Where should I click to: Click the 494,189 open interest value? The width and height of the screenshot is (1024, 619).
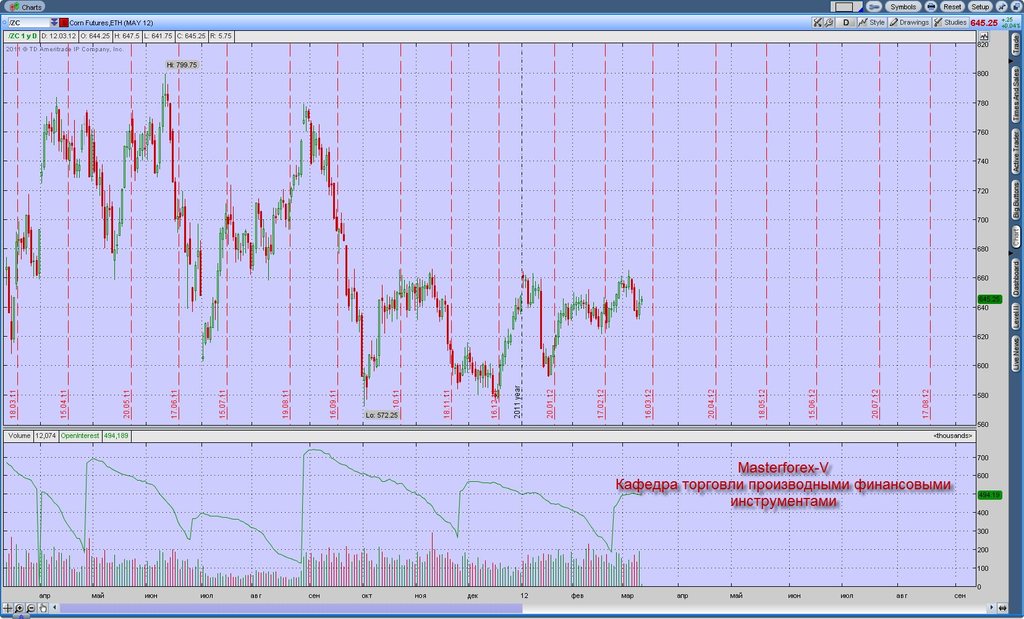116,436
